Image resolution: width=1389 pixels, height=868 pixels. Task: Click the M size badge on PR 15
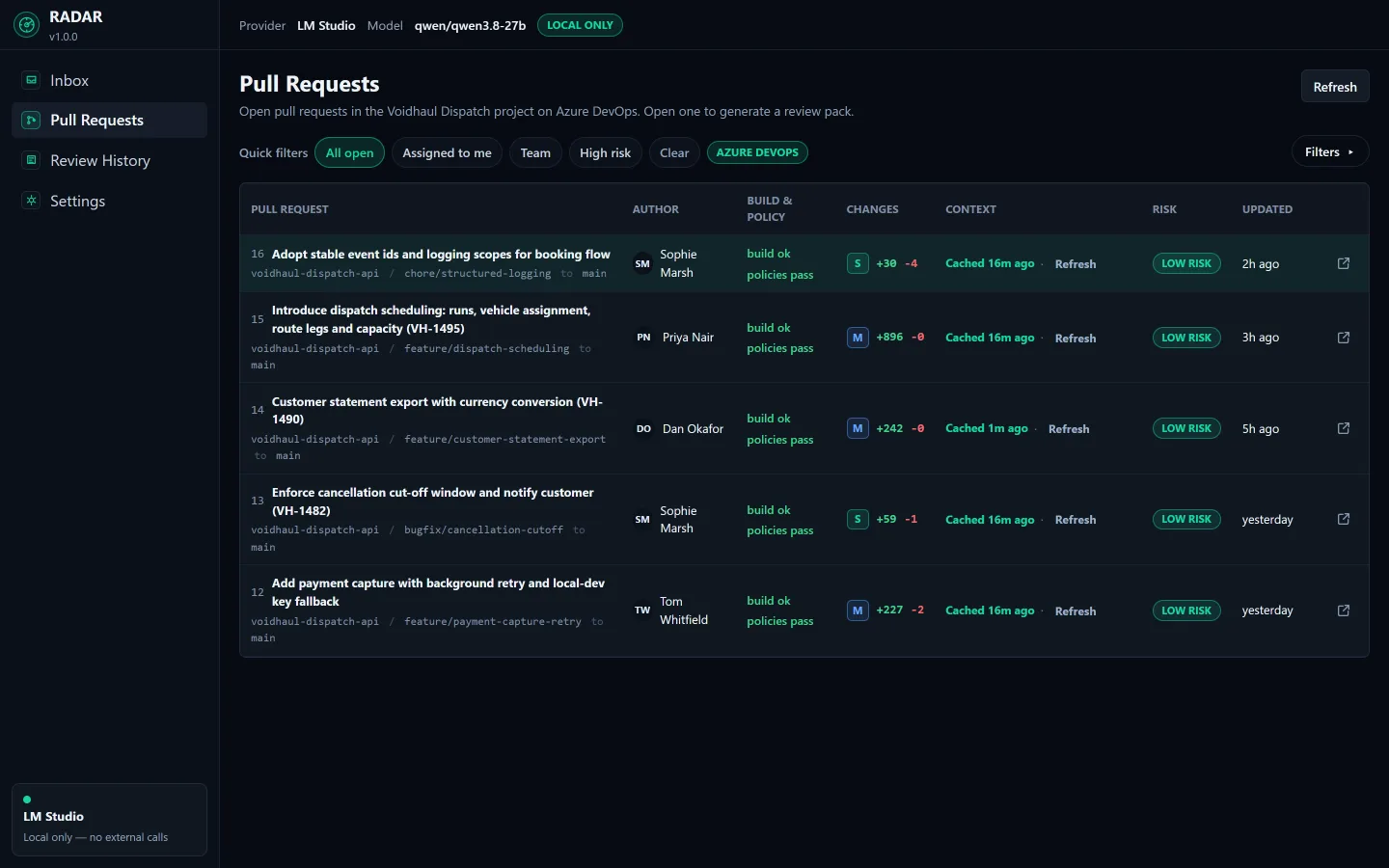[x=858, y=338]
